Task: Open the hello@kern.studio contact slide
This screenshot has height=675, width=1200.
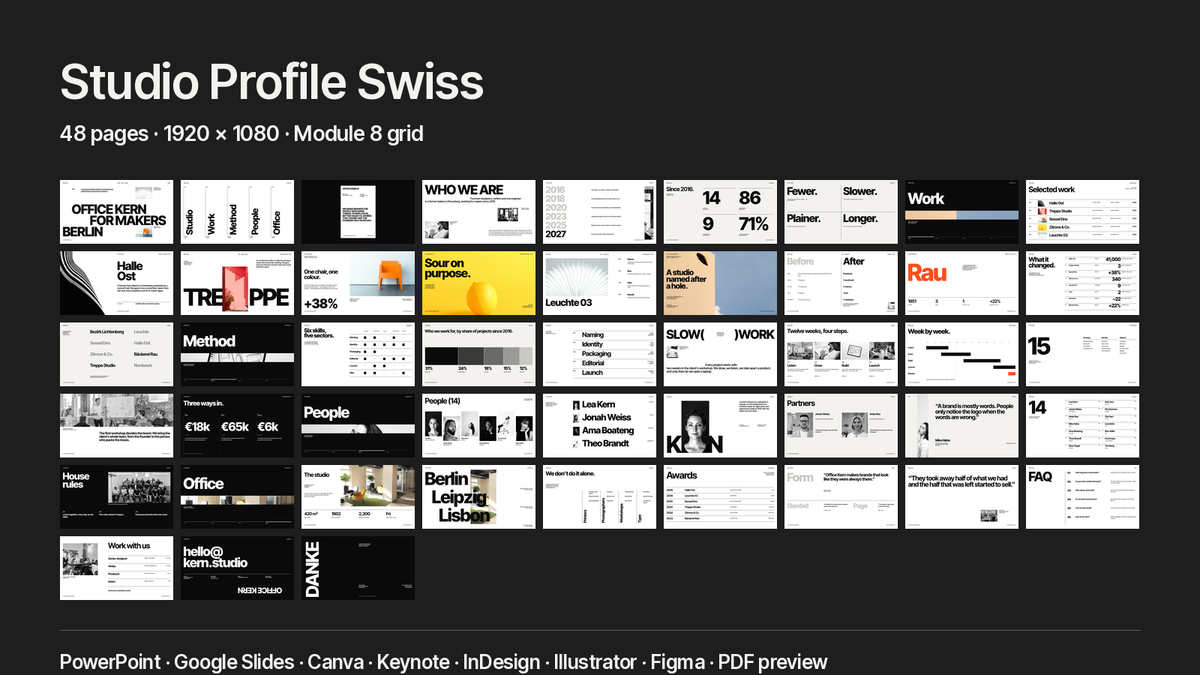Action: click(x=237, y=568)
